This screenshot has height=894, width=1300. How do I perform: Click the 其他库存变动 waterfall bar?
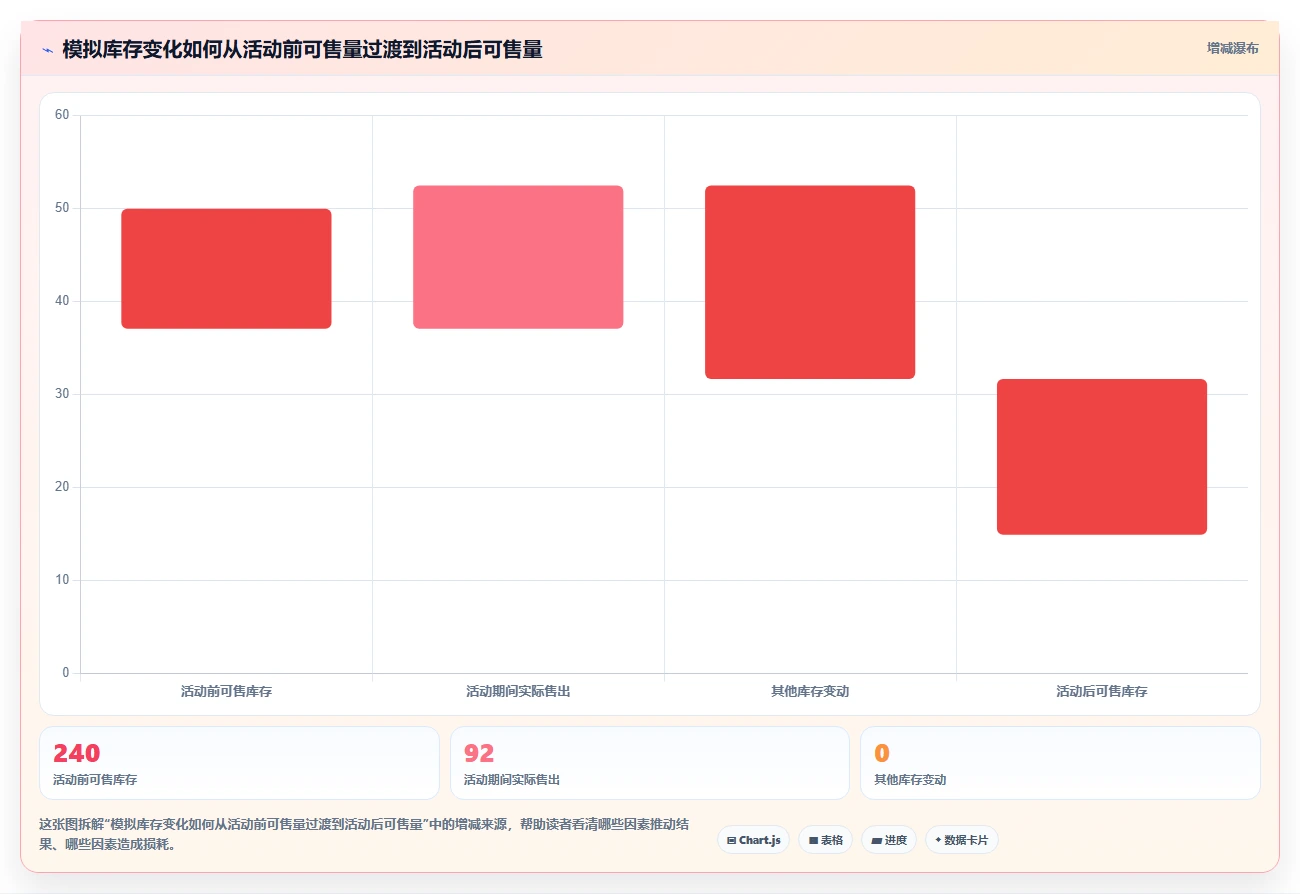810,282
